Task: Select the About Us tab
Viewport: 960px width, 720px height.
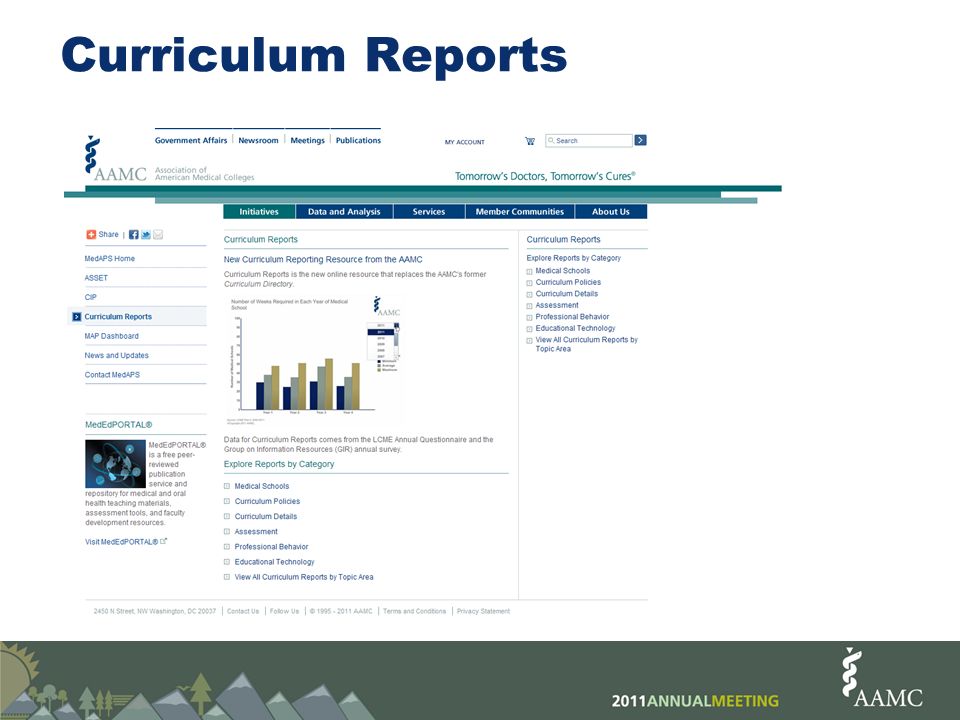Action: pos(610,211)
